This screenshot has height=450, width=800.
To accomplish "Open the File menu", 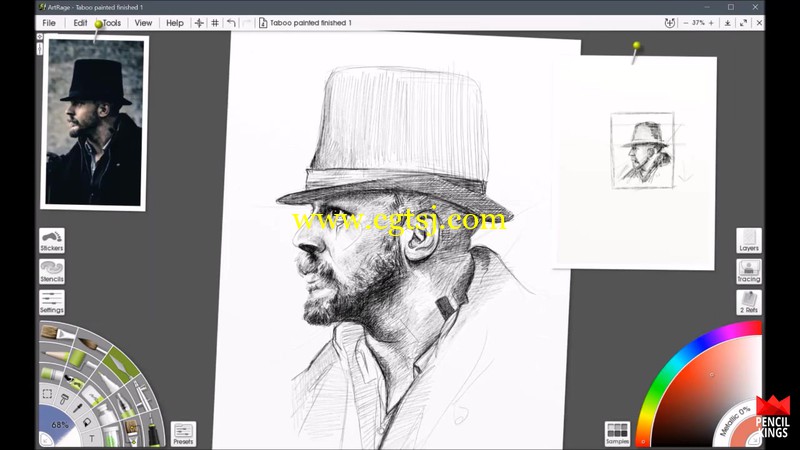I will (49, 23).
